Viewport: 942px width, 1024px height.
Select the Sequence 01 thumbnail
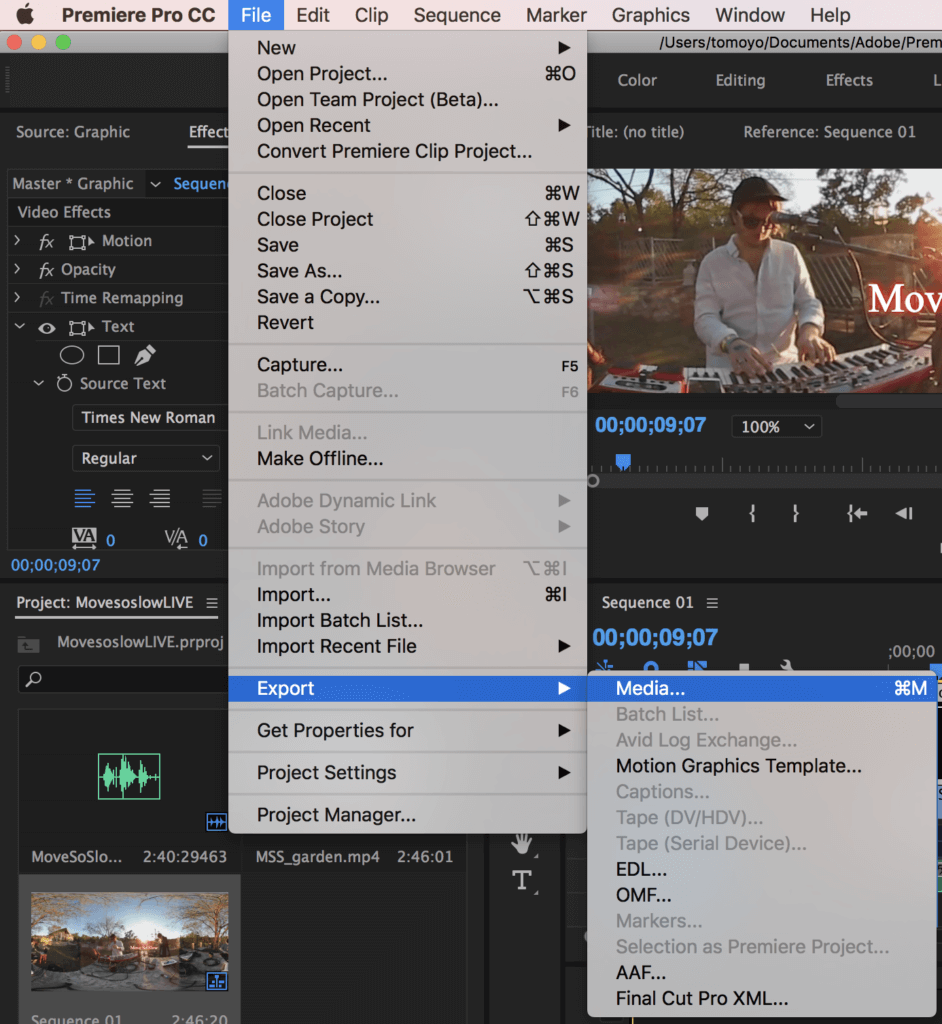coord(129,941)
